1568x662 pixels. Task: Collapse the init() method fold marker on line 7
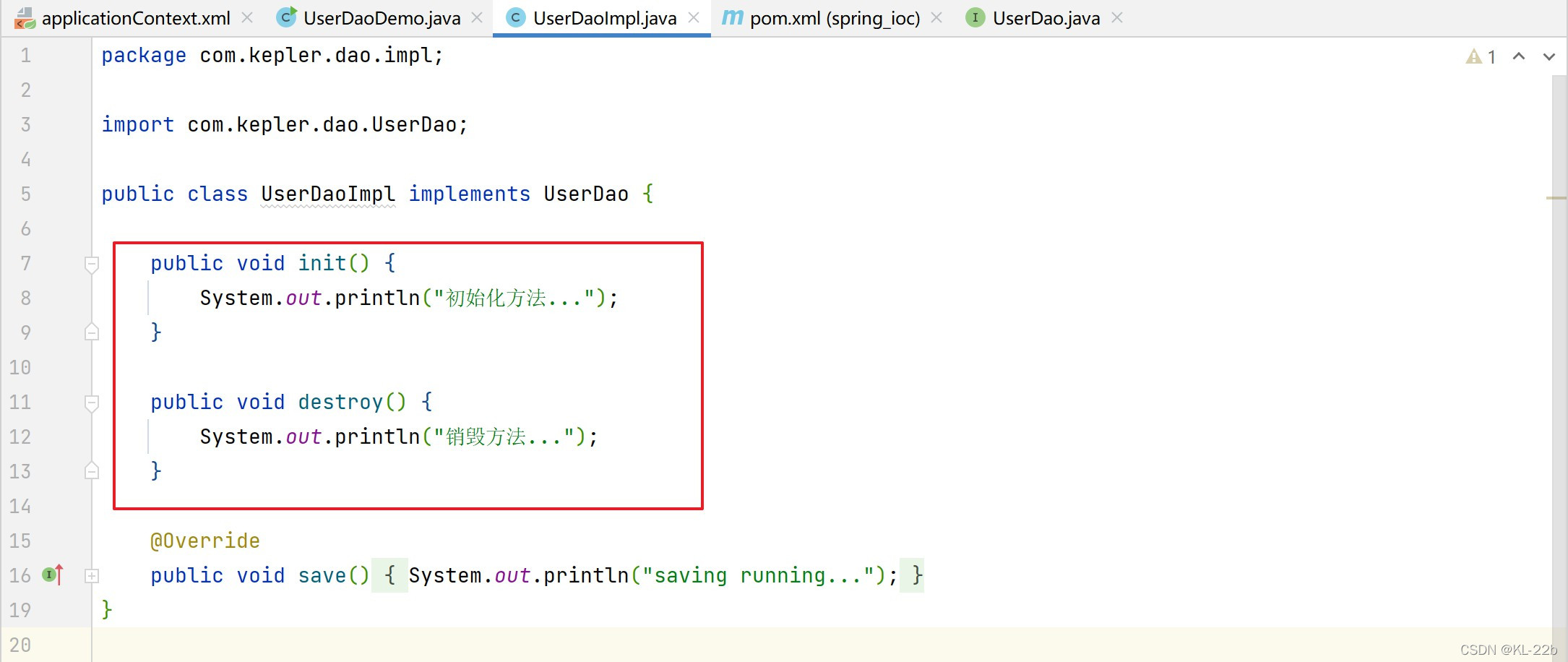(x=92, y=264)
